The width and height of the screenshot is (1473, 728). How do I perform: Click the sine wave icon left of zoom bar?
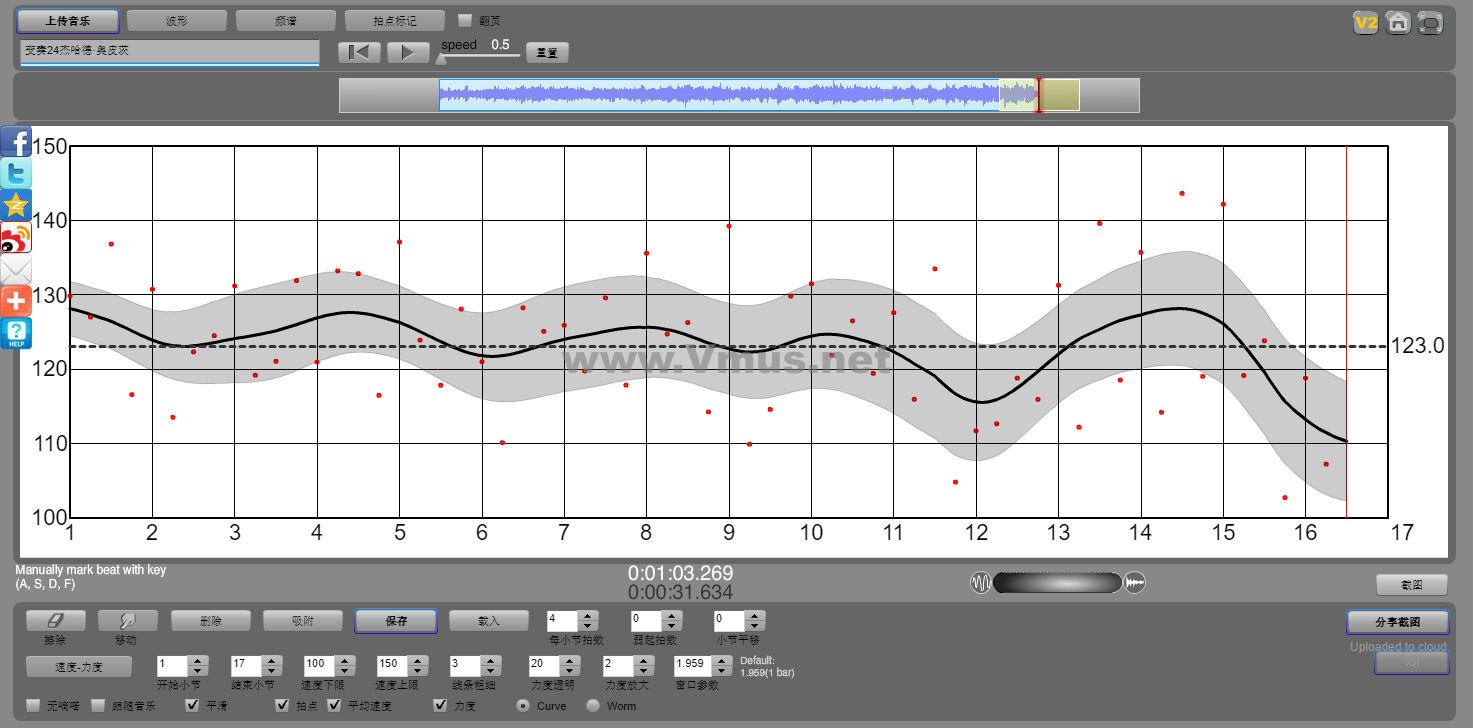[x=980, y=583]
